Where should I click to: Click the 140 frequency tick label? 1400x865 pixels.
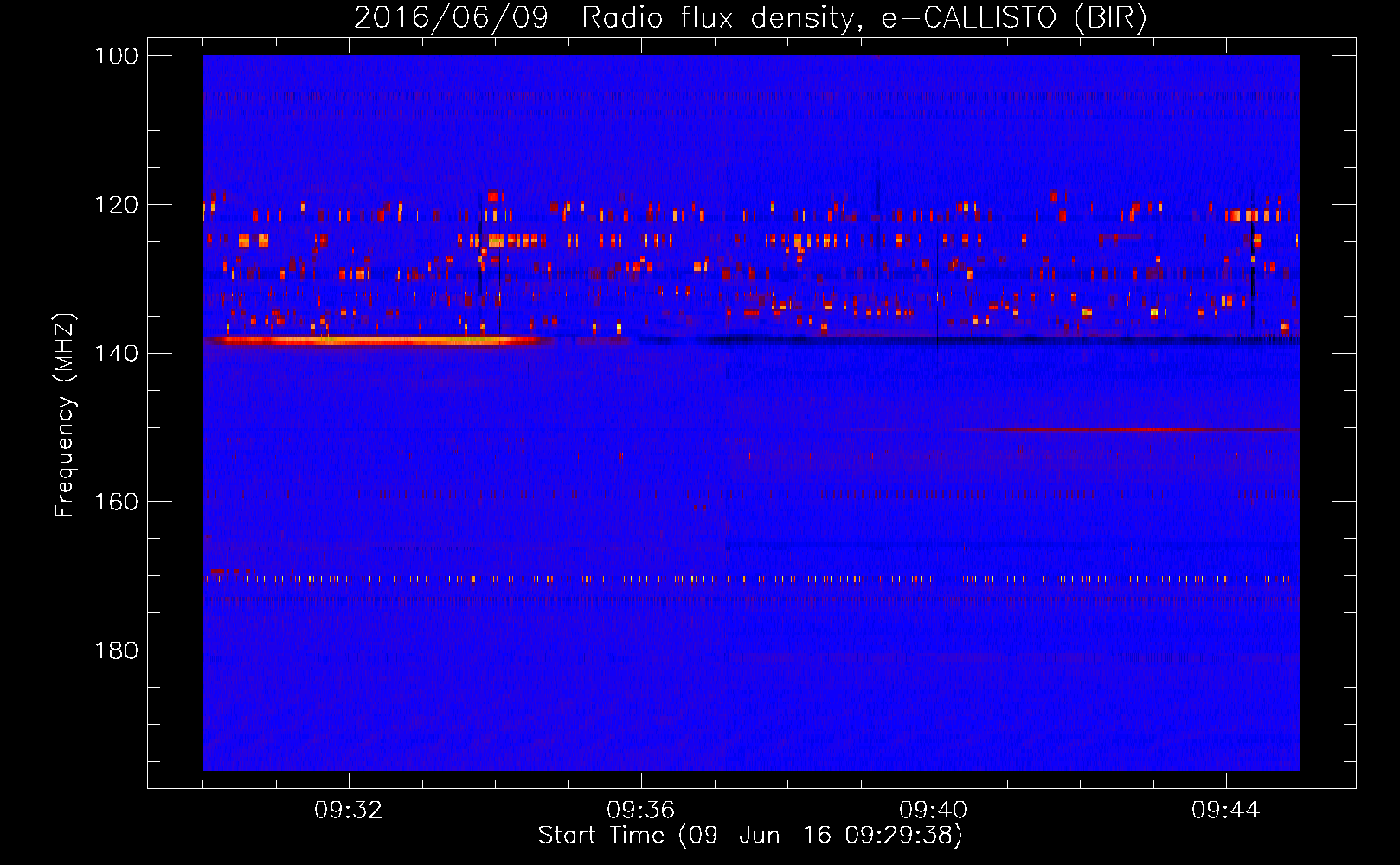[x=117, y=354]
